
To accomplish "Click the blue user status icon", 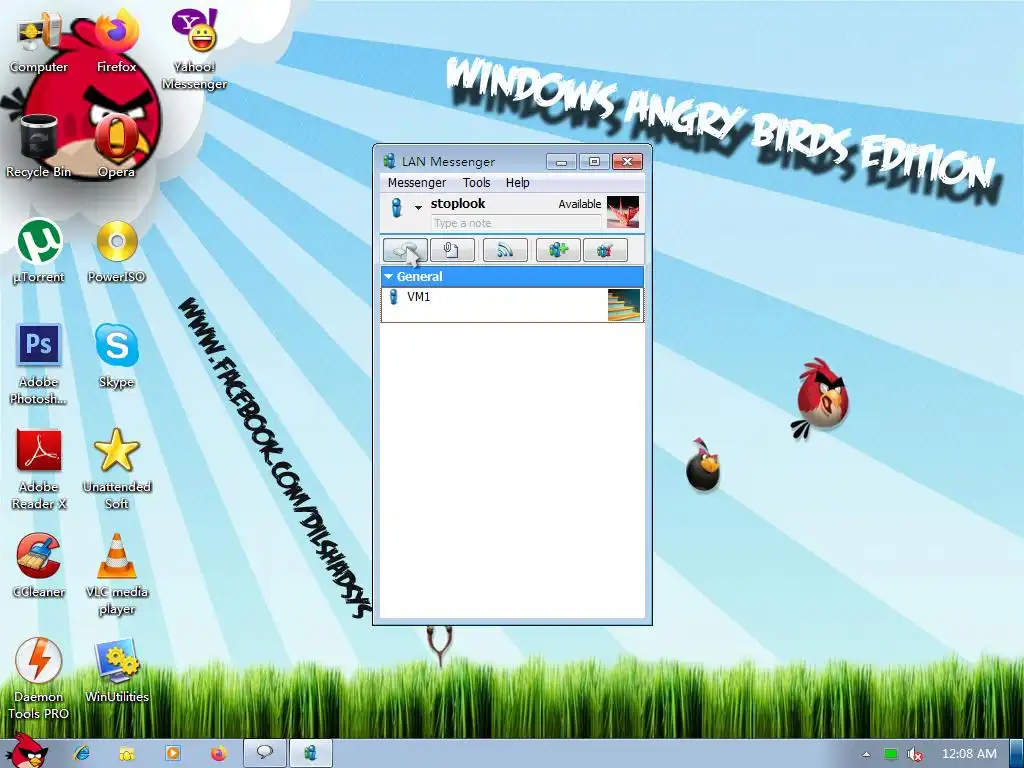I will 396,208.
